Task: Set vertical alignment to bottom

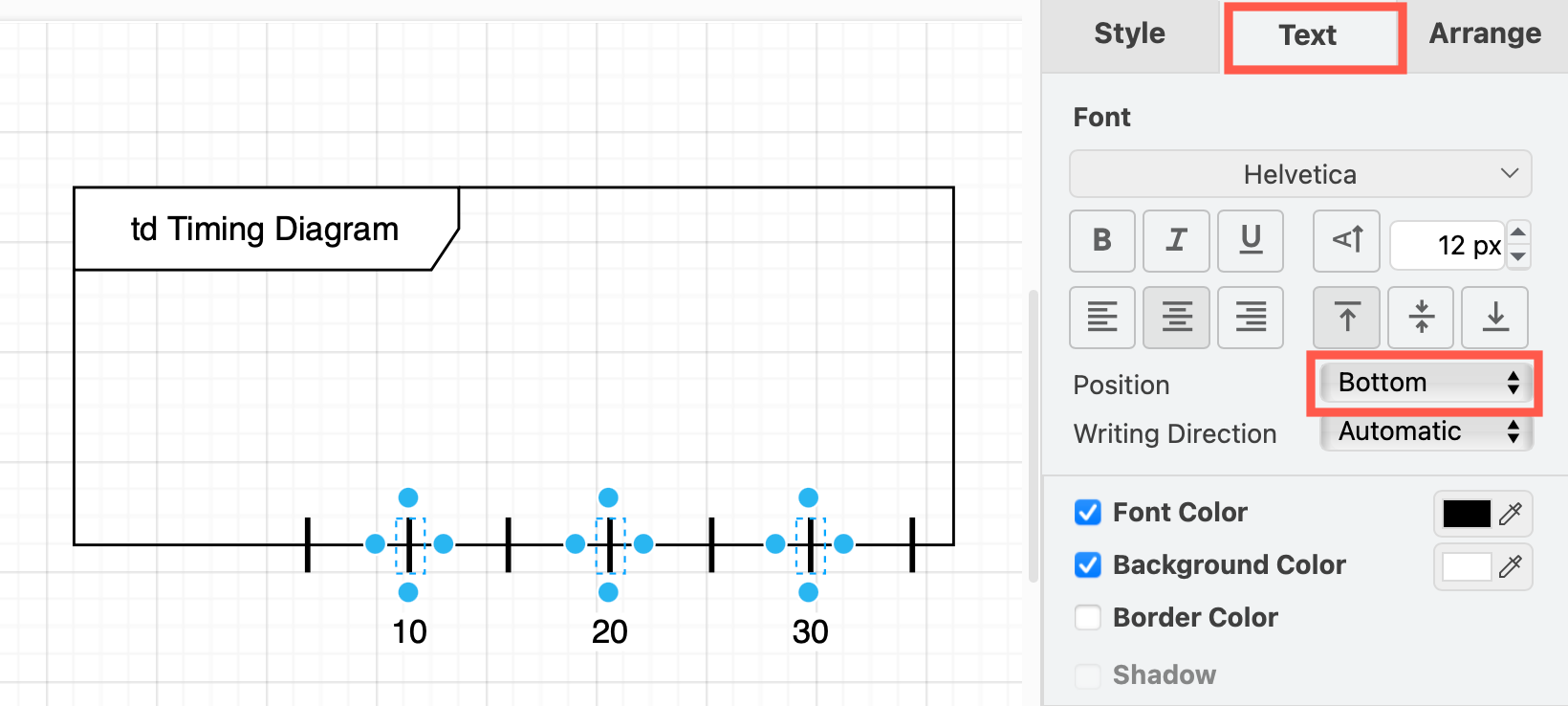Action: pyautogui.click(x=1494, y=318)
